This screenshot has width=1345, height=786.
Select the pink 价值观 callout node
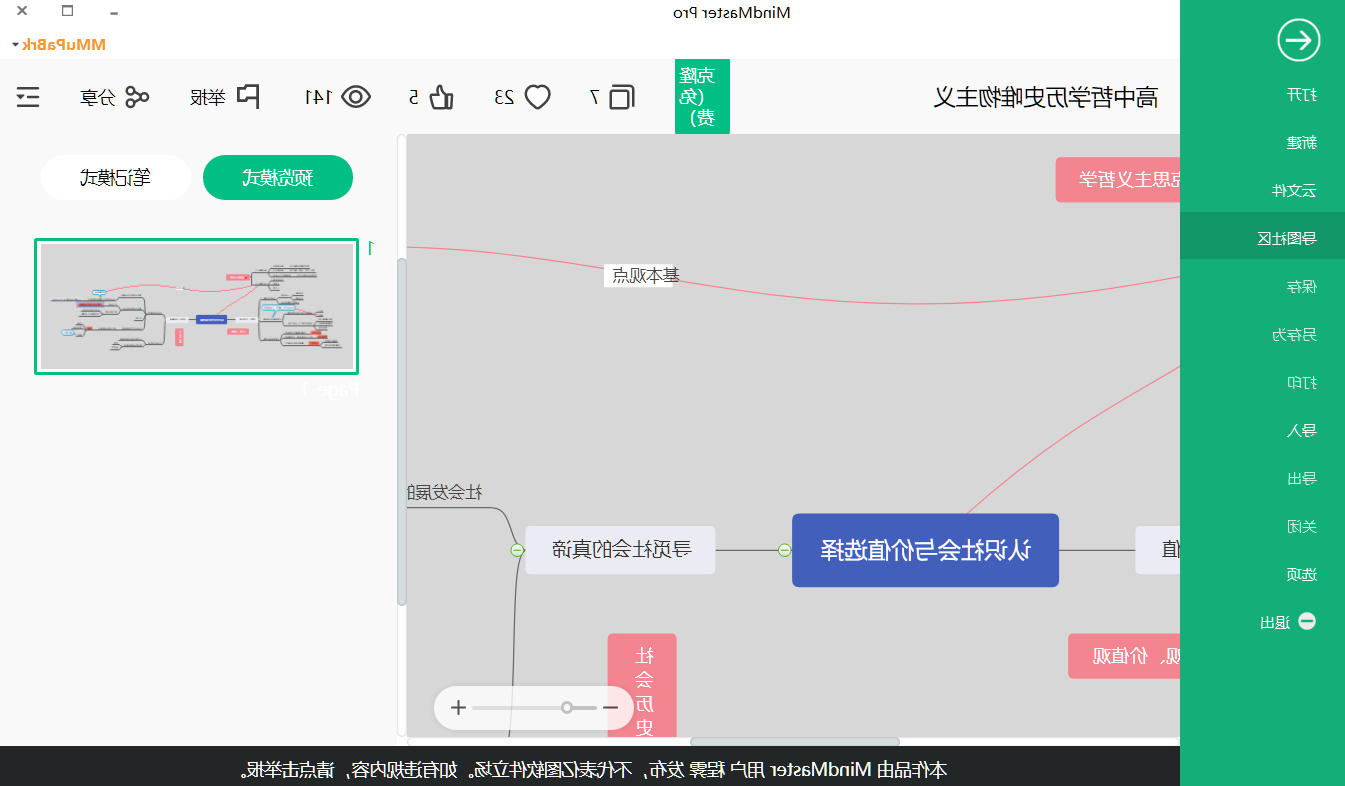point(1124,656)
